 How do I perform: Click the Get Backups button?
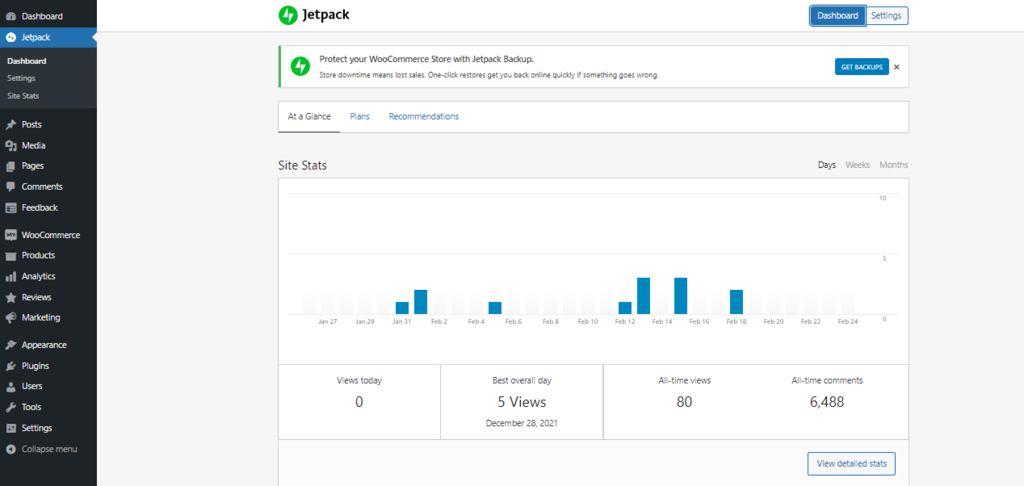click(x=861, y=67)
